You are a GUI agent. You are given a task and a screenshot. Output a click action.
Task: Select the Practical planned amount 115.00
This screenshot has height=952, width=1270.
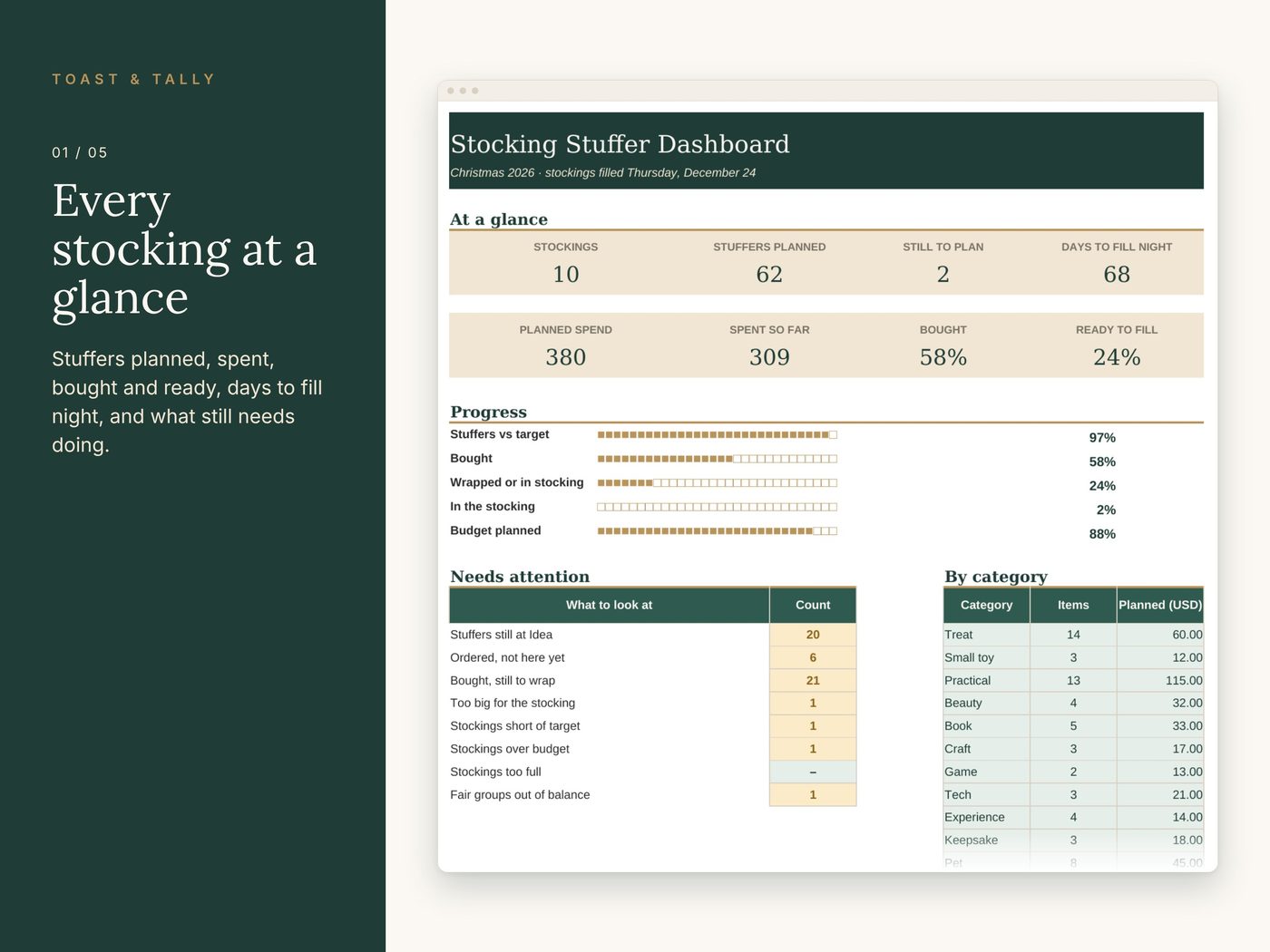pyautogui.click(x=1160, y=680)
